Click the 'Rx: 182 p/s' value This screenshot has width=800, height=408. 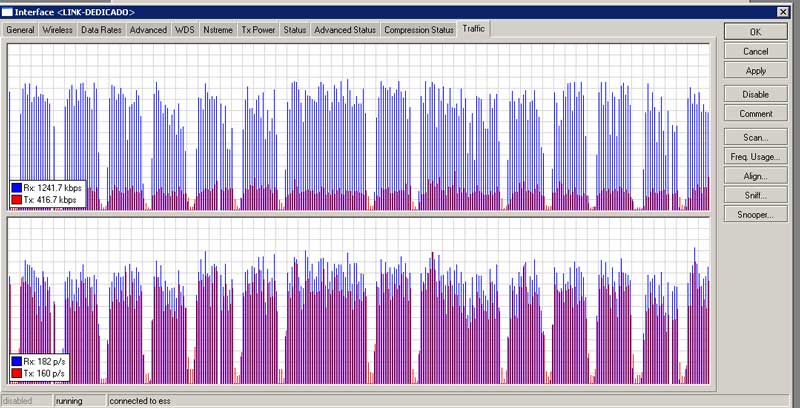(44, 362)
